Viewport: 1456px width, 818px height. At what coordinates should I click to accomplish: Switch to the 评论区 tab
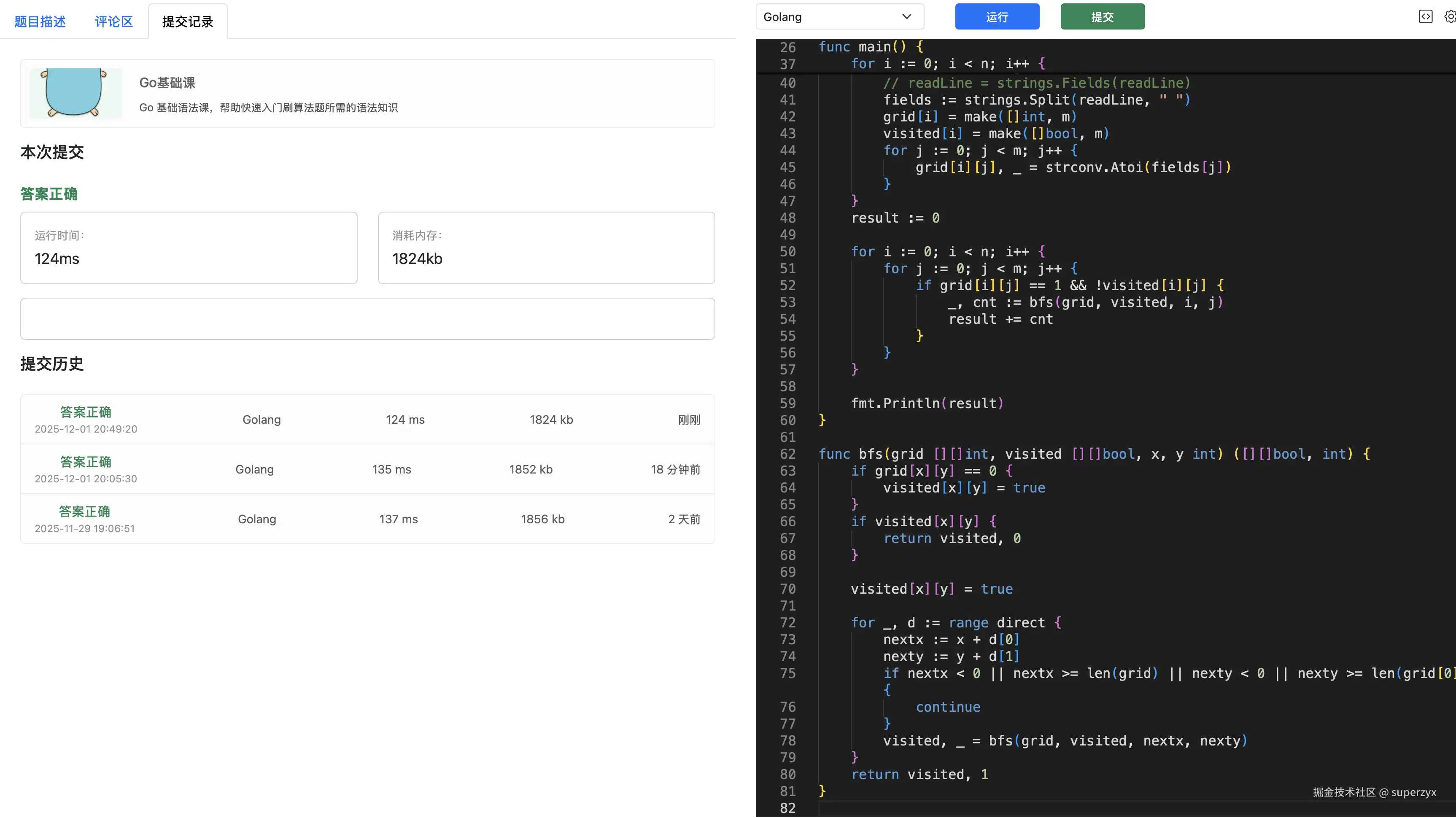click(113, 22)
